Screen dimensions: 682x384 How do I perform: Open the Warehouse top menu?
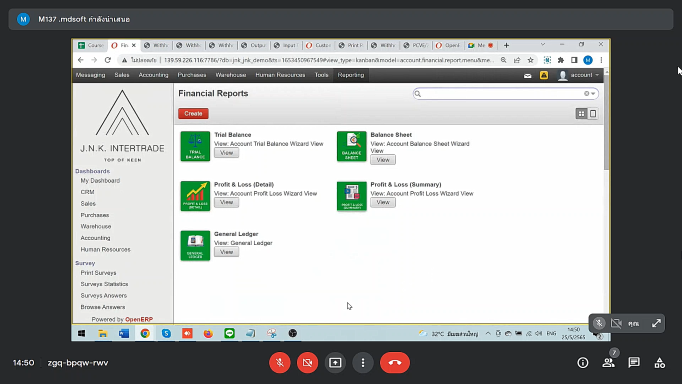[x=231, y=75]
